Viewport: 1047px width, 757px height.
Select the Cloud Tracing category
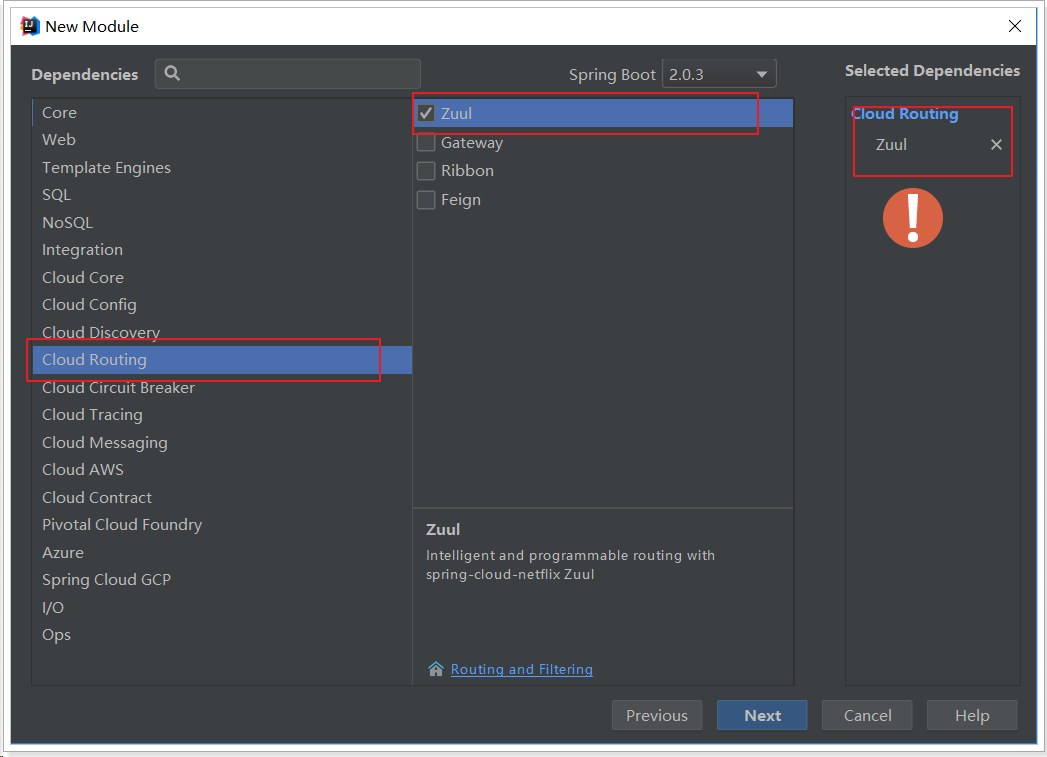[x=222, y=415]
